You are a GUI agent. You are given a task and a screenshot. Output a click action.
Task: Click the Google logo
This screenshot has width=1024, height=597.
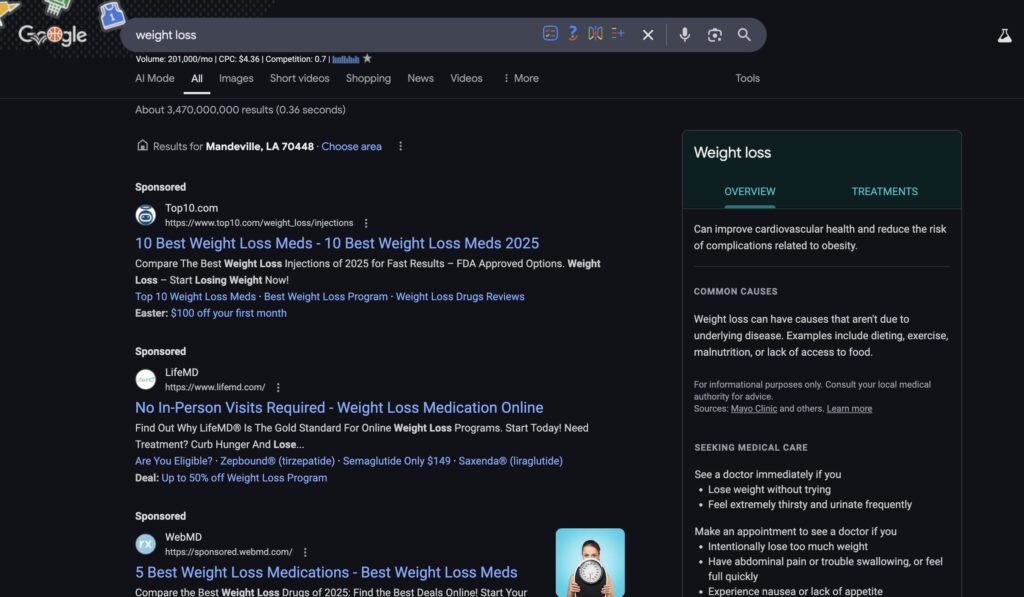pyautogui.click(x=56, y=34)
